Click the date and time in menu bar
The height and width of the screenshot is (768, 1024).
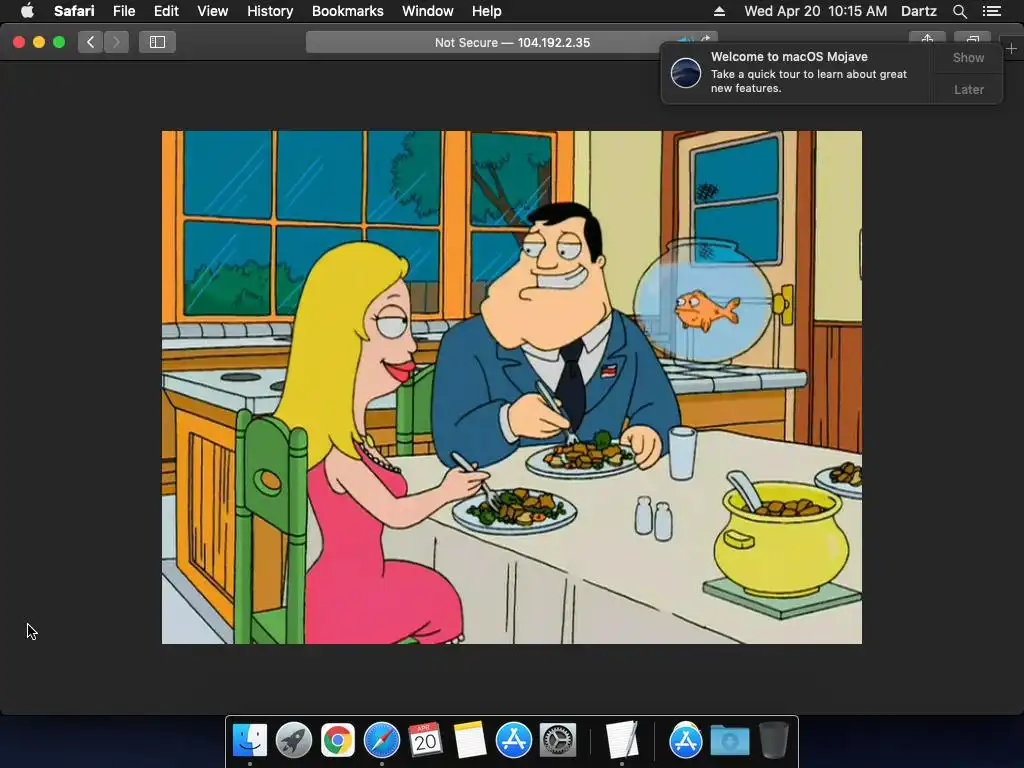(x=816, y=11)
